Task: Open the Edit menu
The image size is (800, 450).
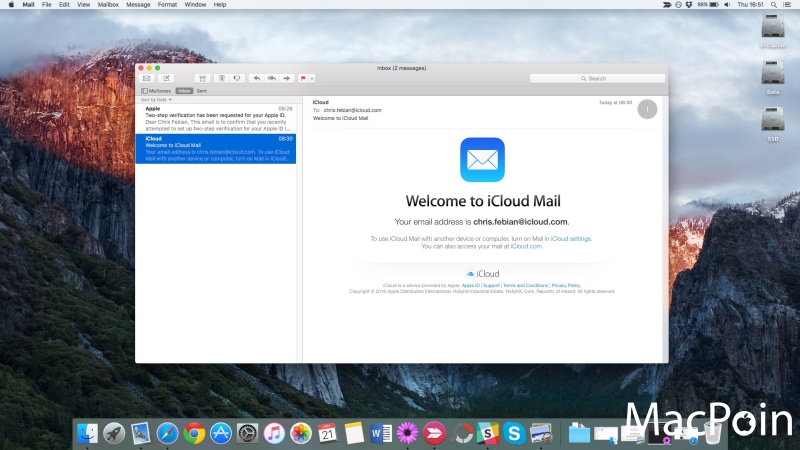Action: coord(64,5)
